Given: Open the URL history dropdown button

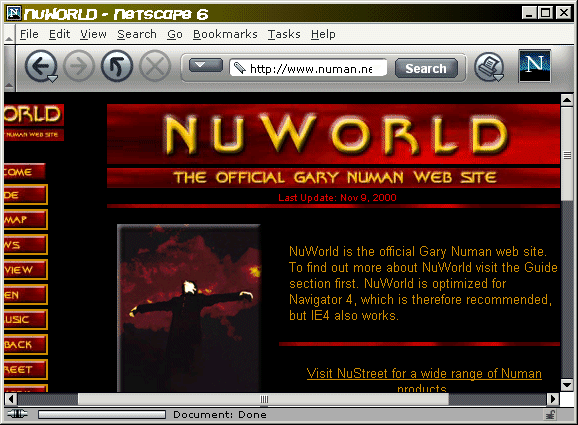Looking at the screenshot, I should [x=206, y=65].
